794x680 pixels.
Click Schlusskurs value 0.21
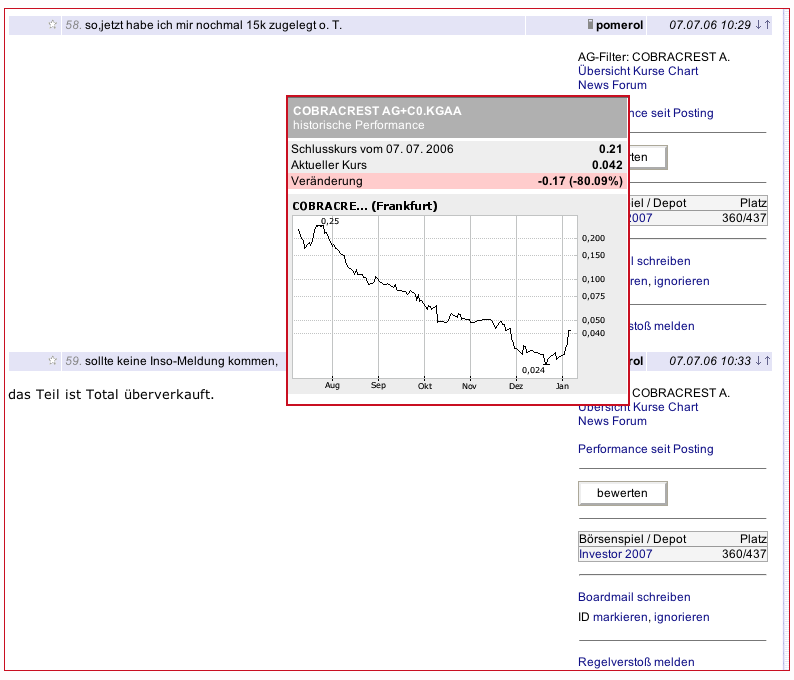610,149
